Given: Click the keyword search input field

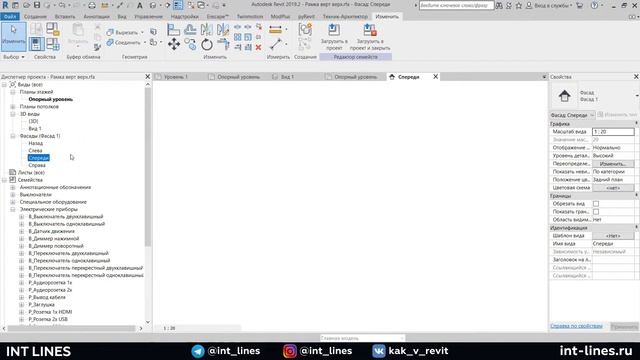Looking at the screenshot, I should pyautogui.click(x=456, y=5).
